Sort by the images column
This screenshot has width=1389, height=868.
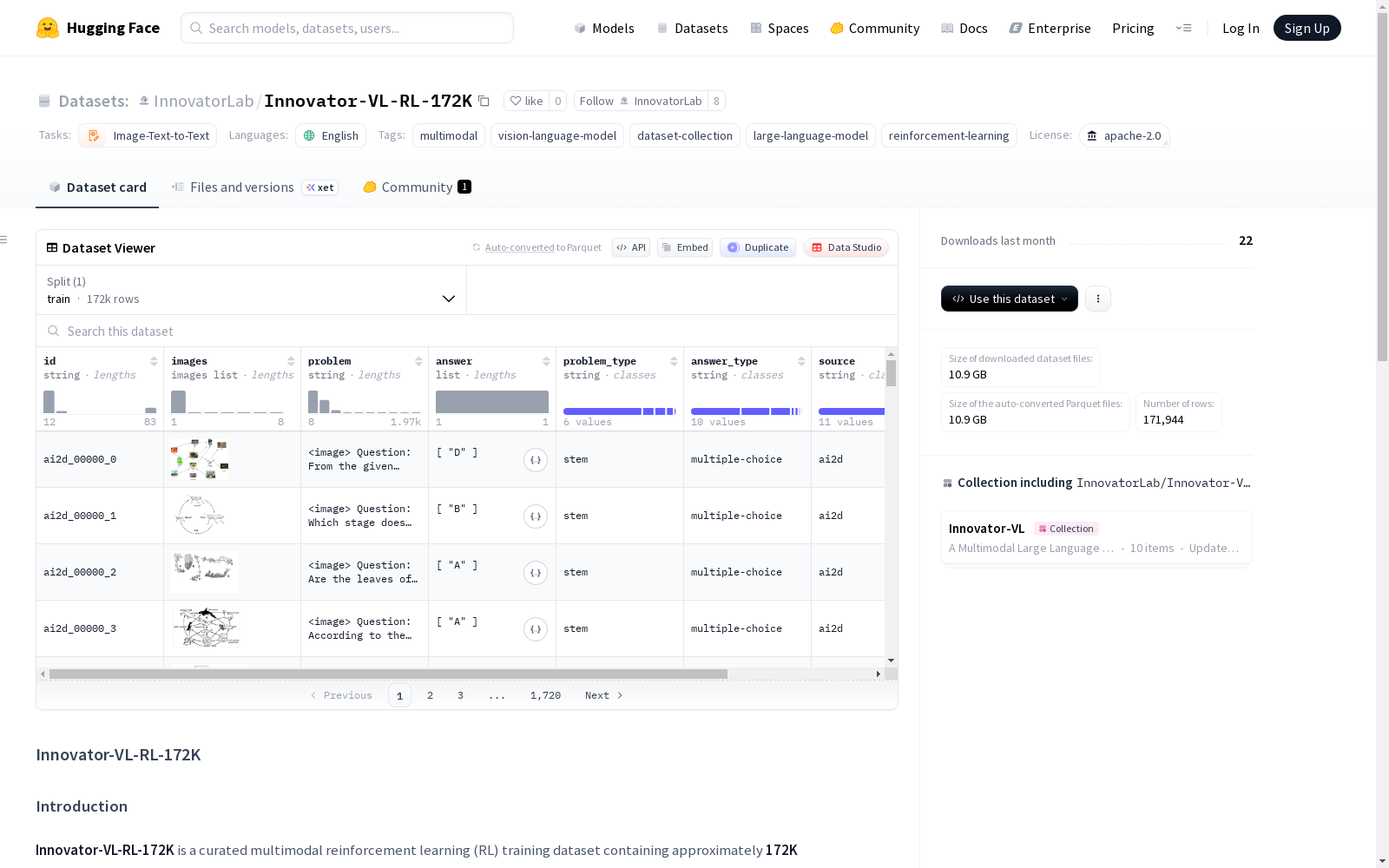(x=291, y=361)
